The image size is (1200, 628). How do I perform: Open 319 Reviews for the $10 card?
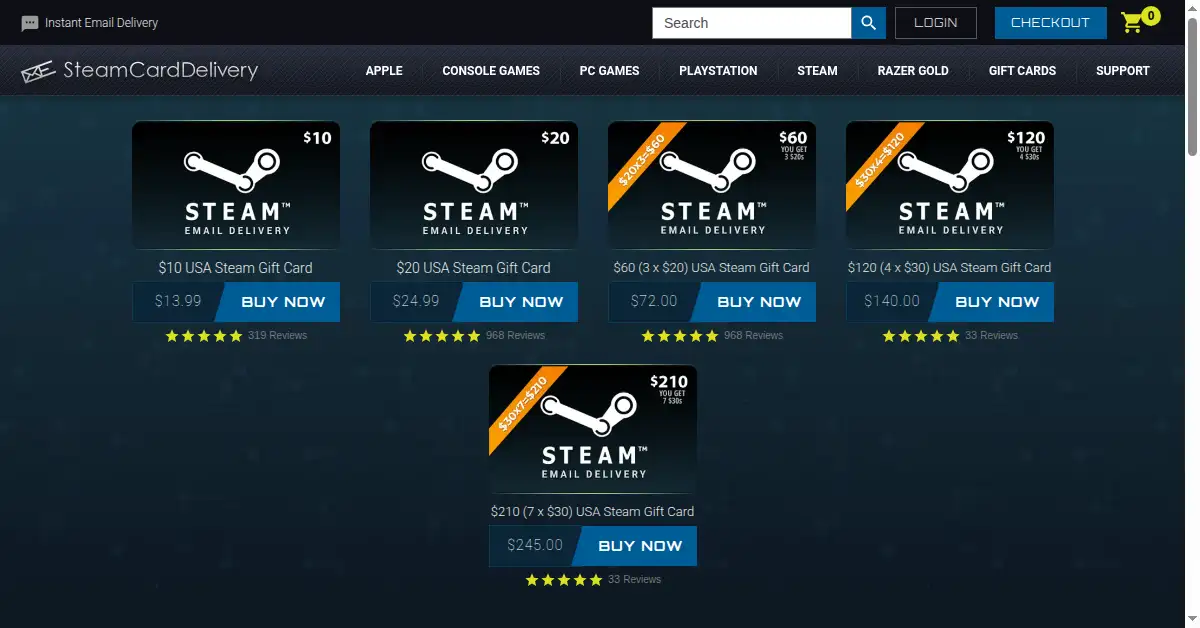tap(277, 336)
